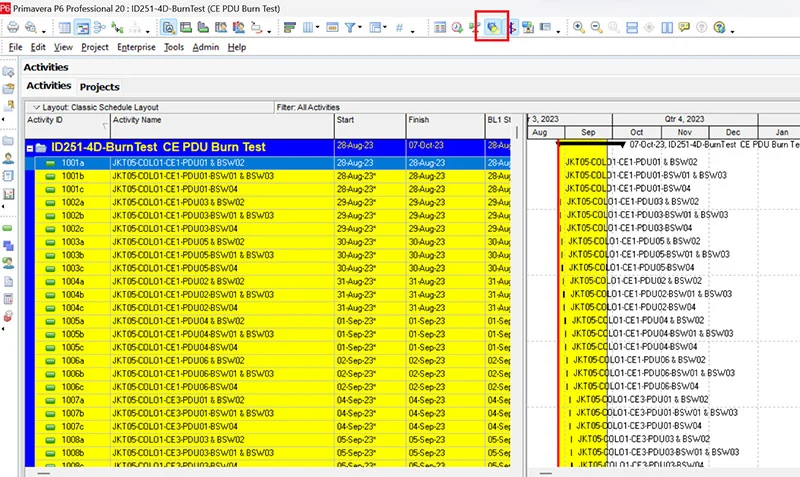The image size is (800, 477).
Task: Open the WBS icon in left sidebar
Action: pyautogui.click(x=8, y=246)
